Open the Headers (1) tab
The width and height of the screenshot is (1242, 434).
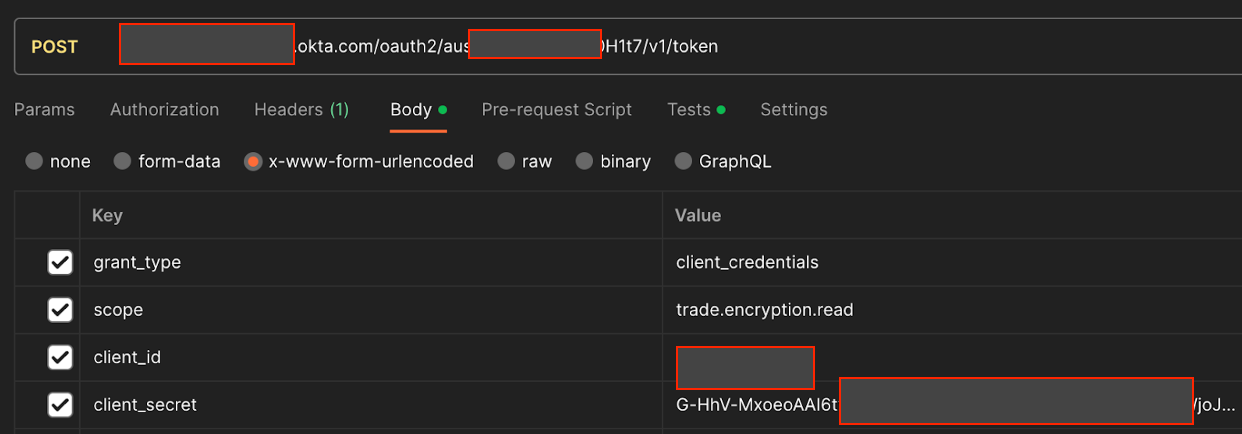pos(301,110)
